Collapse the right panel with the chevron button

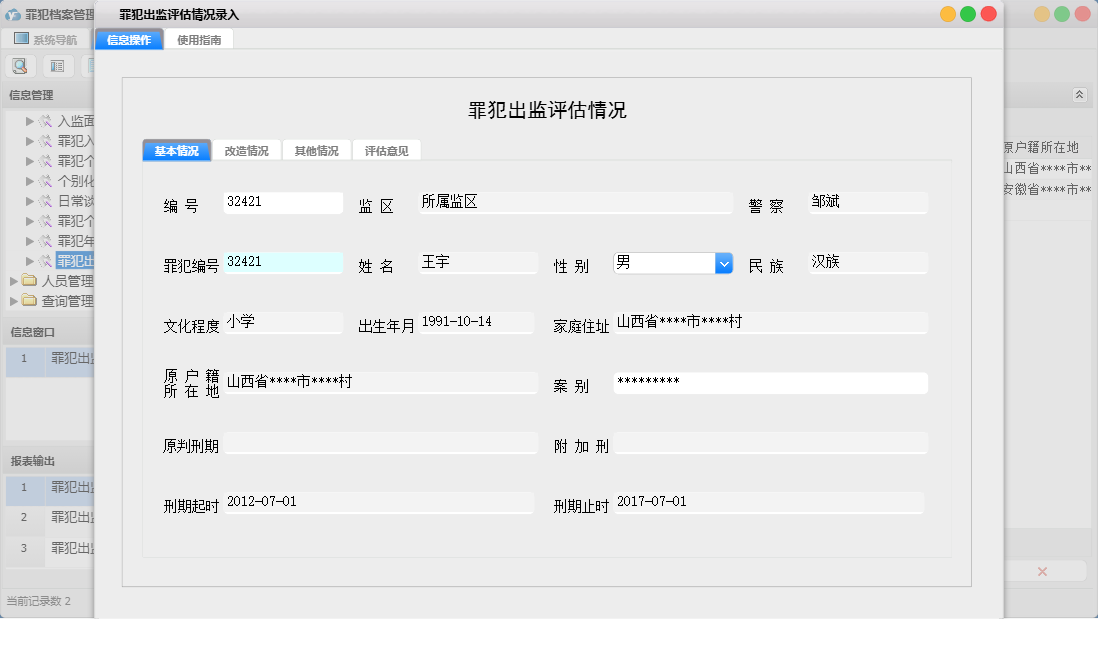(x=1079, y=94)
